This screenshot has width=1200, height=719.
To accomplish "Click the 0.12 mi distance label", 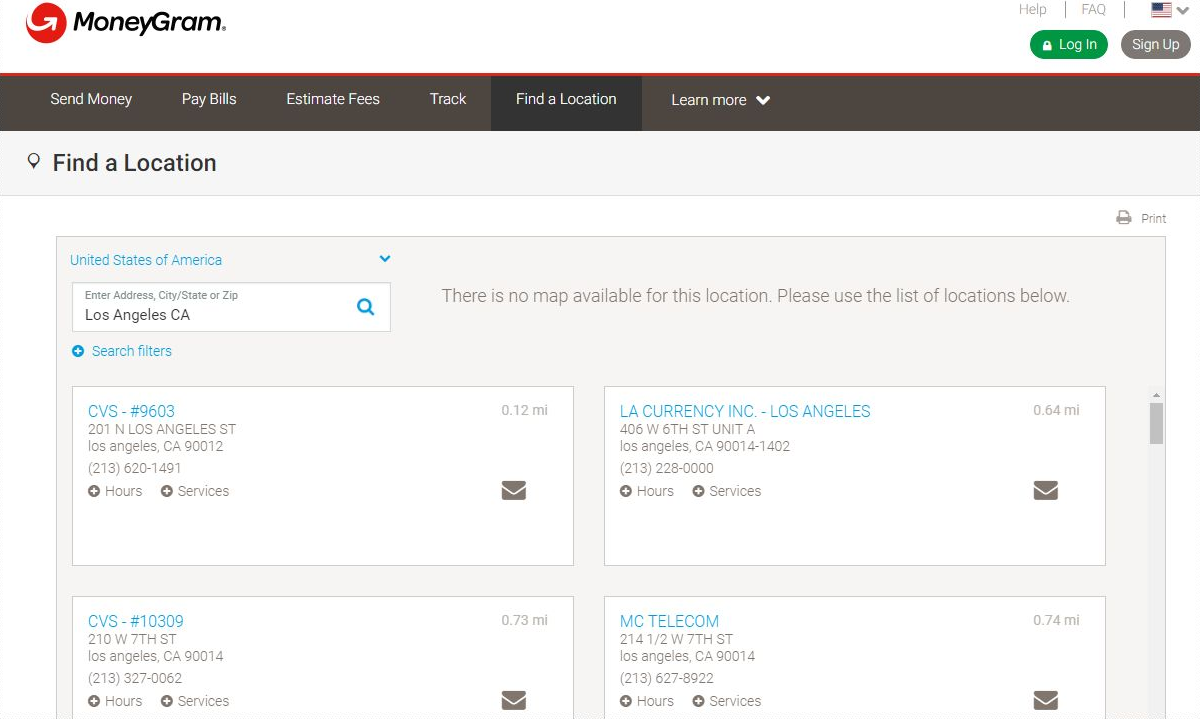I will click(x=525, y=410).
